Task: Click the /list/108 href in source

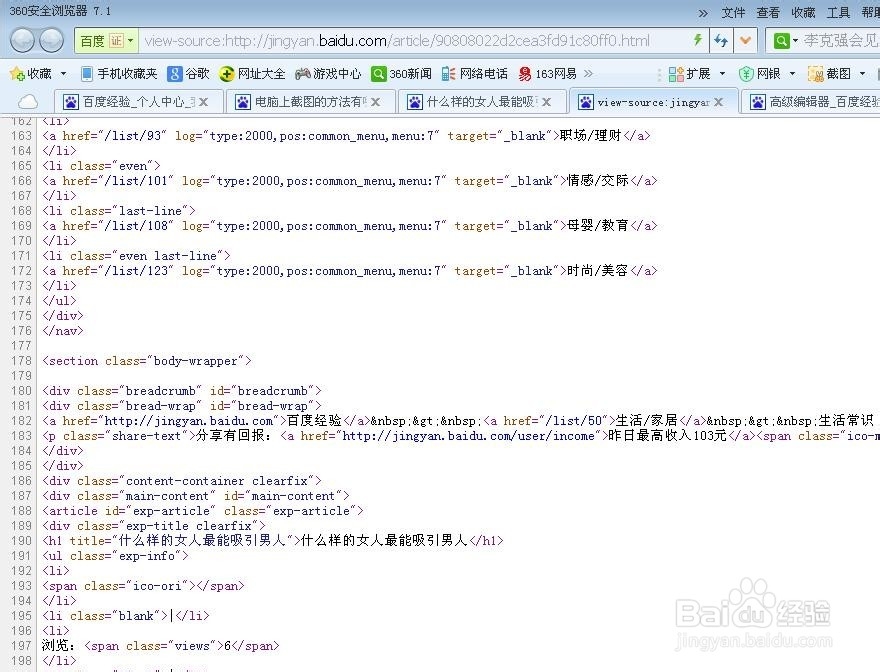Action: tap(136, 225)
